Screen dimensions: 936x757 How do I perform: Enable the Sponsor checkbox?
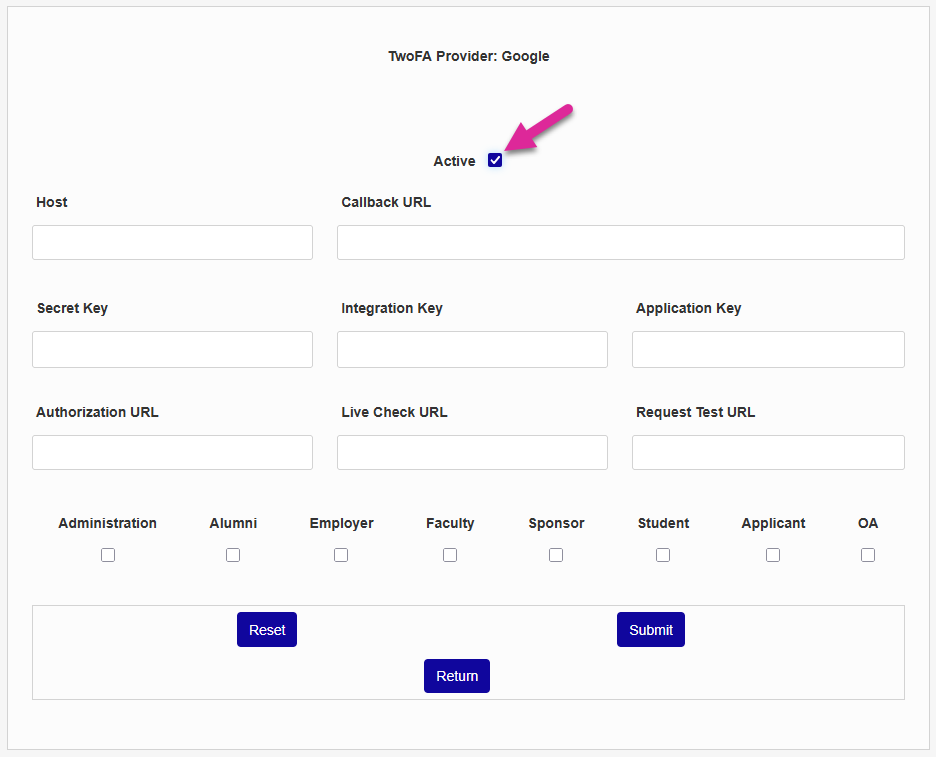(x=556, y=555)
